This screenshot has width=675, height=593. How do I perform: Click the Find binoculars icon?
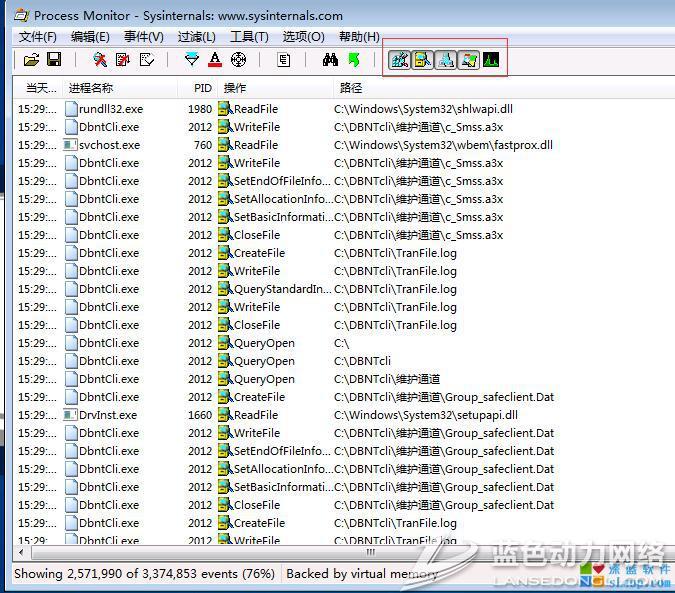(x=330, y=60)
